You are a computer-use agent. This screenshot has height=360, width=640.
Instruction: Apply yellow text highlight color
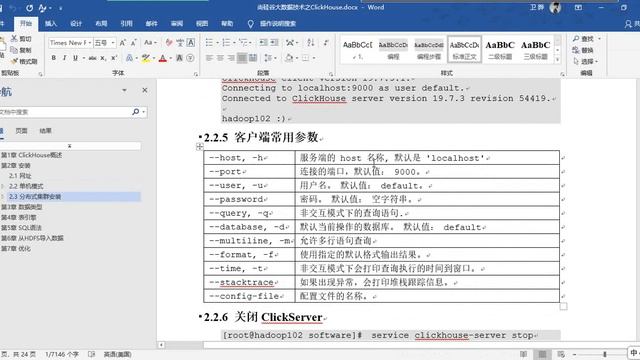tap(146, 58)
